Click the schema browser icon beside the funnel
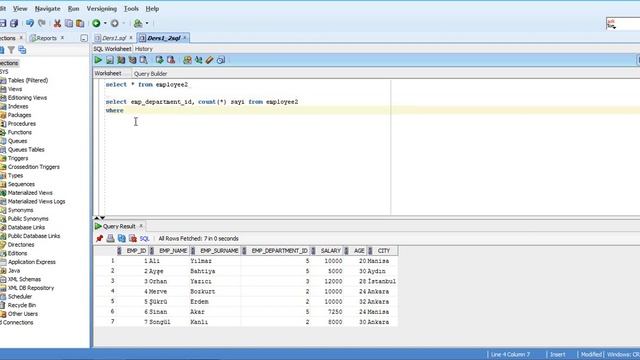Image resolution: width=640 pixels, height=360 pixels. pos(22,50)
